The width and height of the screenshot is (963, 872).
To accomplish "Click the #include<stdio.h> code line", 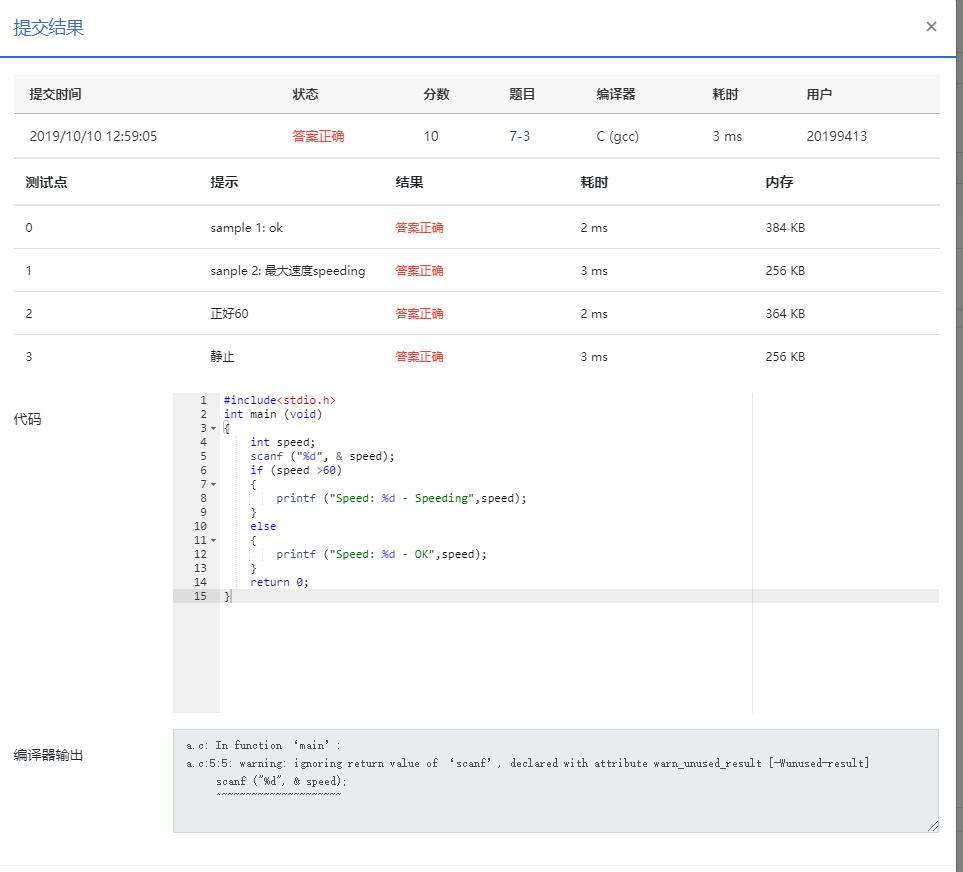I will 279,400.
